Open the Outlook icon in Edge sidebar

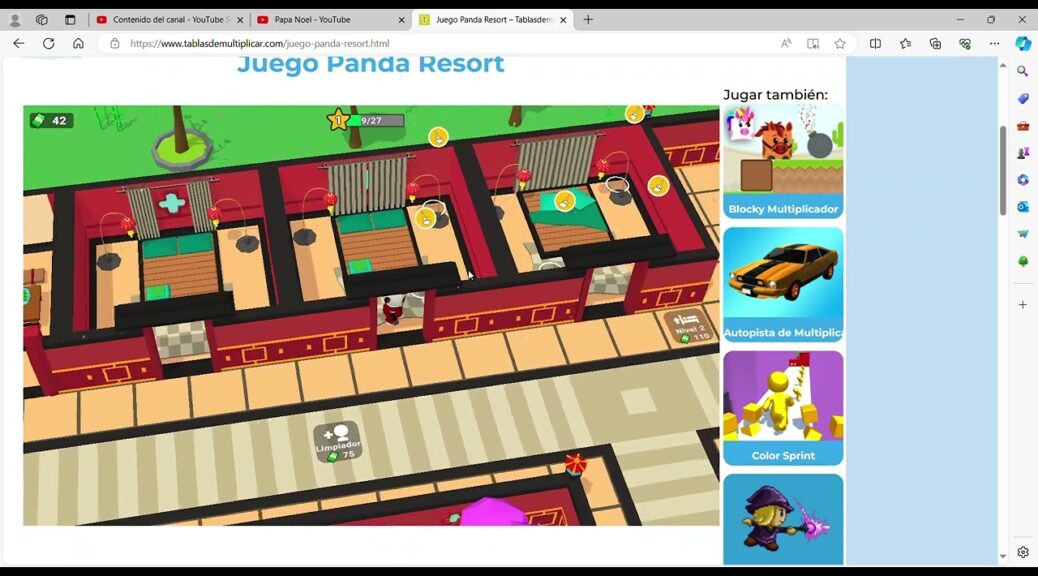1023,207
